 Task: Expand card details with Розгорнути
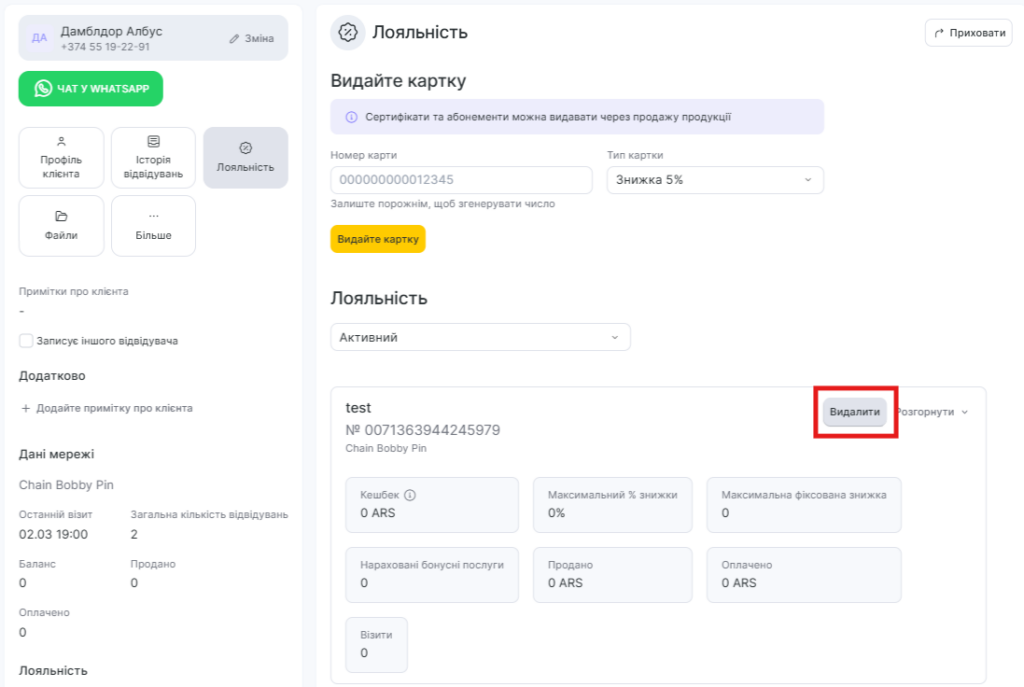[932, 412]
